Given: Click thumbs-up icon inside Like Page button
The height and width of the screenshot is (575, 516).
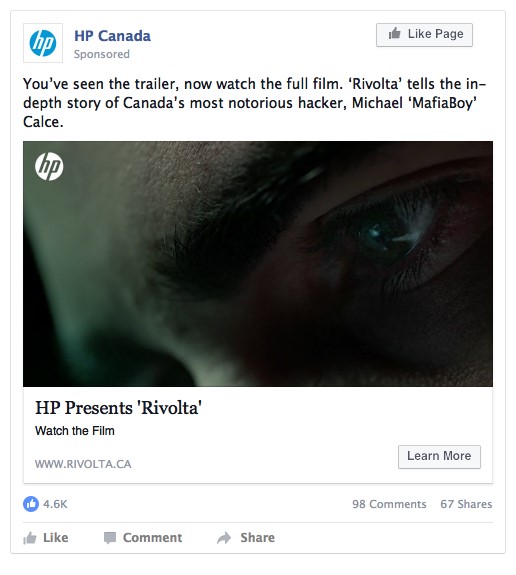Looking at the screenshot, I should [395, 34].
